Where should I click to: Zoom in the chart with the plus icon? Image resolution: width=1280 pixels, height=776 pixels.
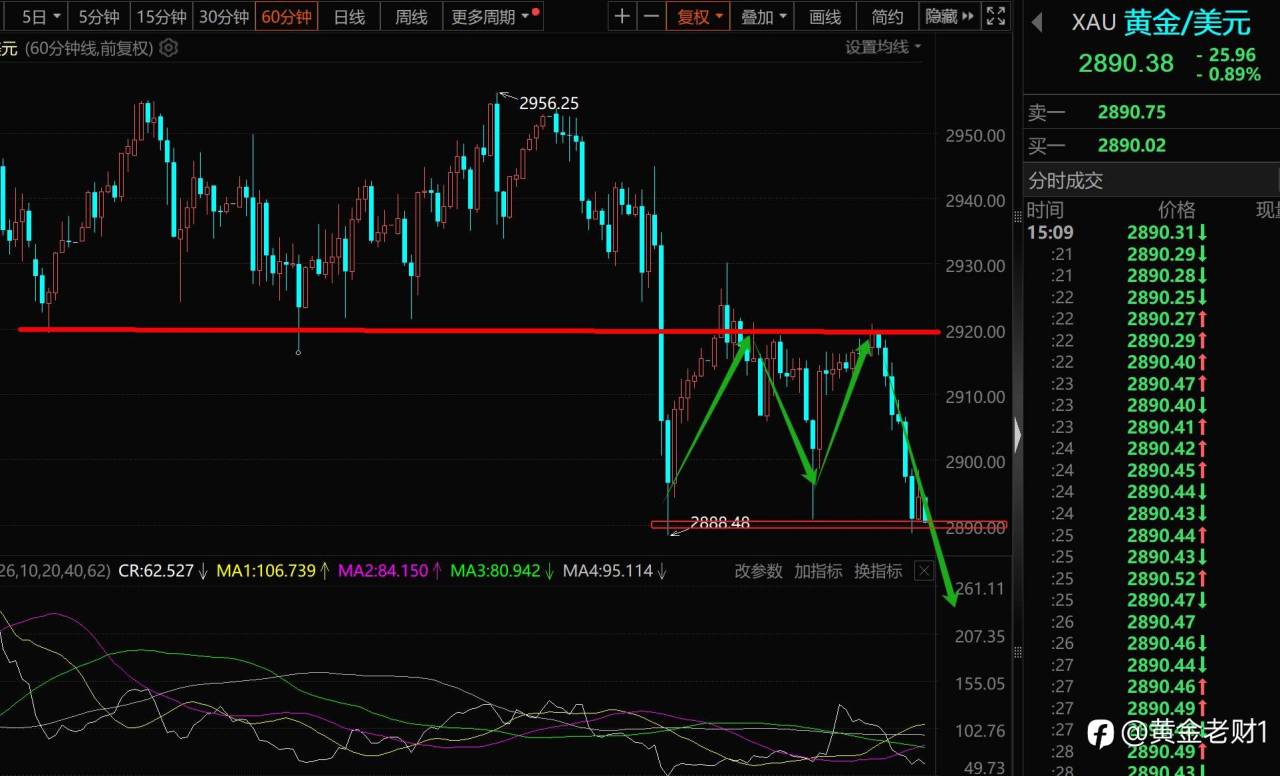(x=622, y=16)
